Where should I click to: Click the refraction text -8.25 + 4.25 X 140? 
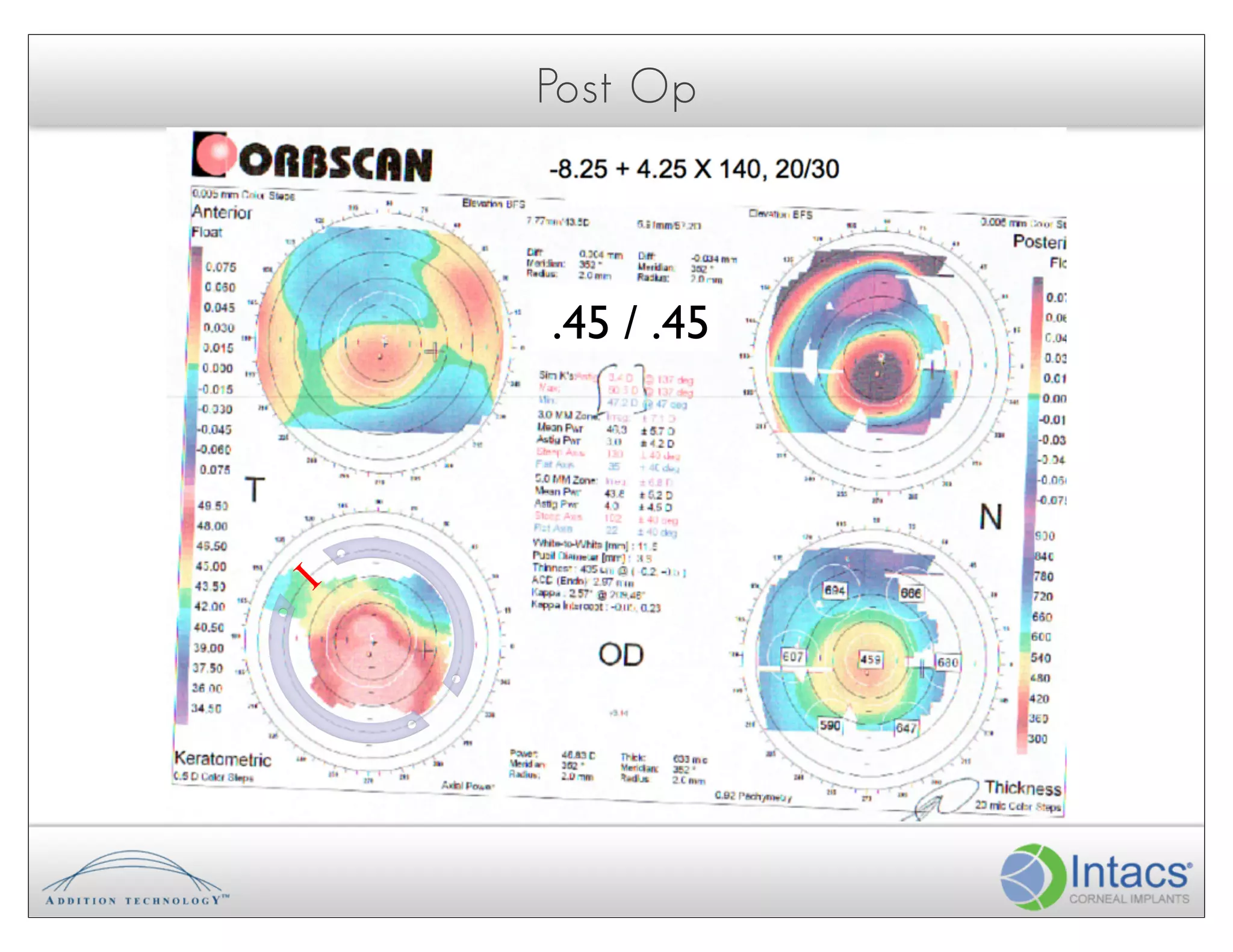pyautogui.click(x=694, y=169)
